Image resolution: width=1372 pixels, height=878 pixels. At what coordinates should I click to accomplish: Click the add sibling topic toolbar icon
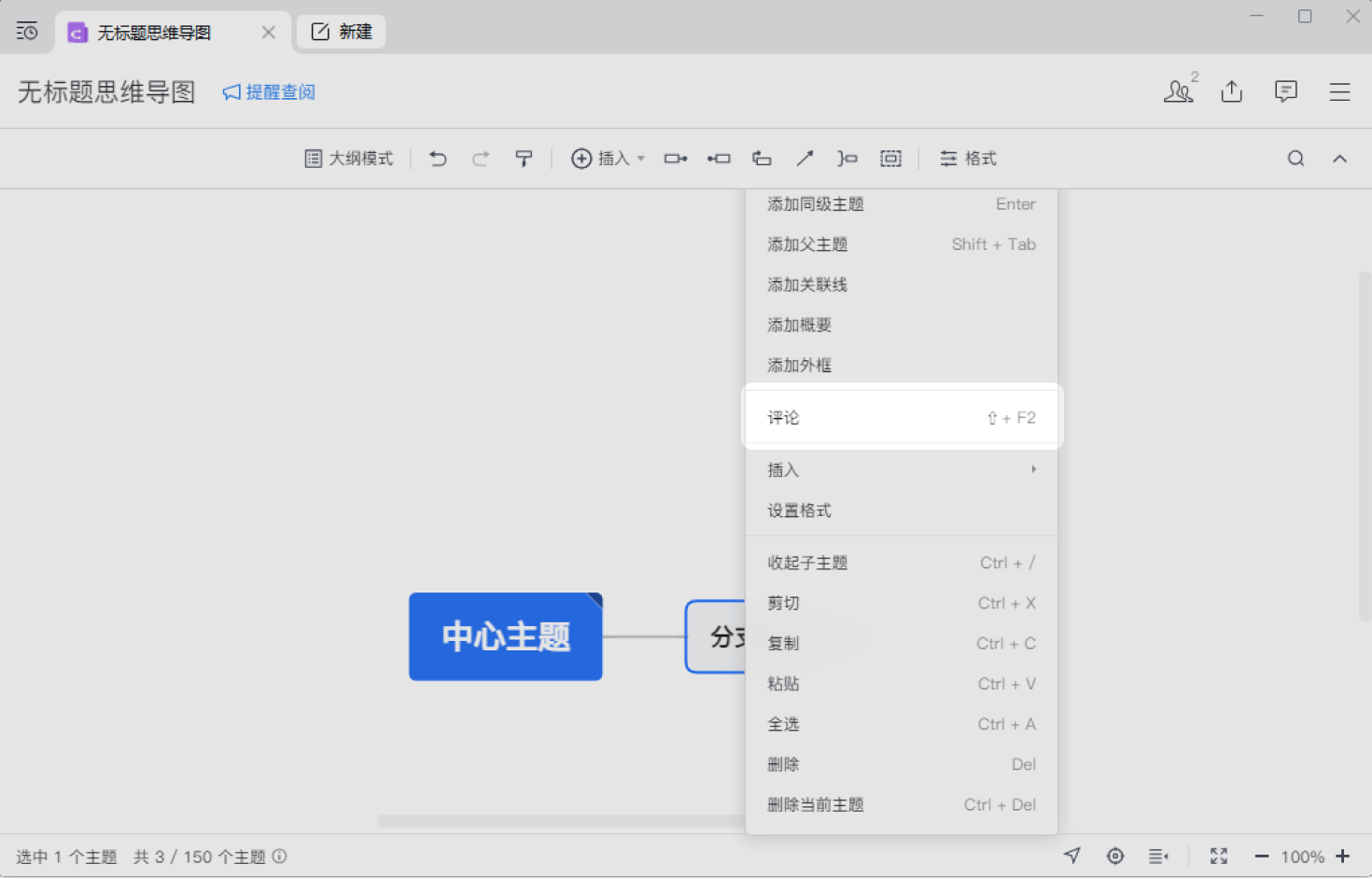point(762,159)
